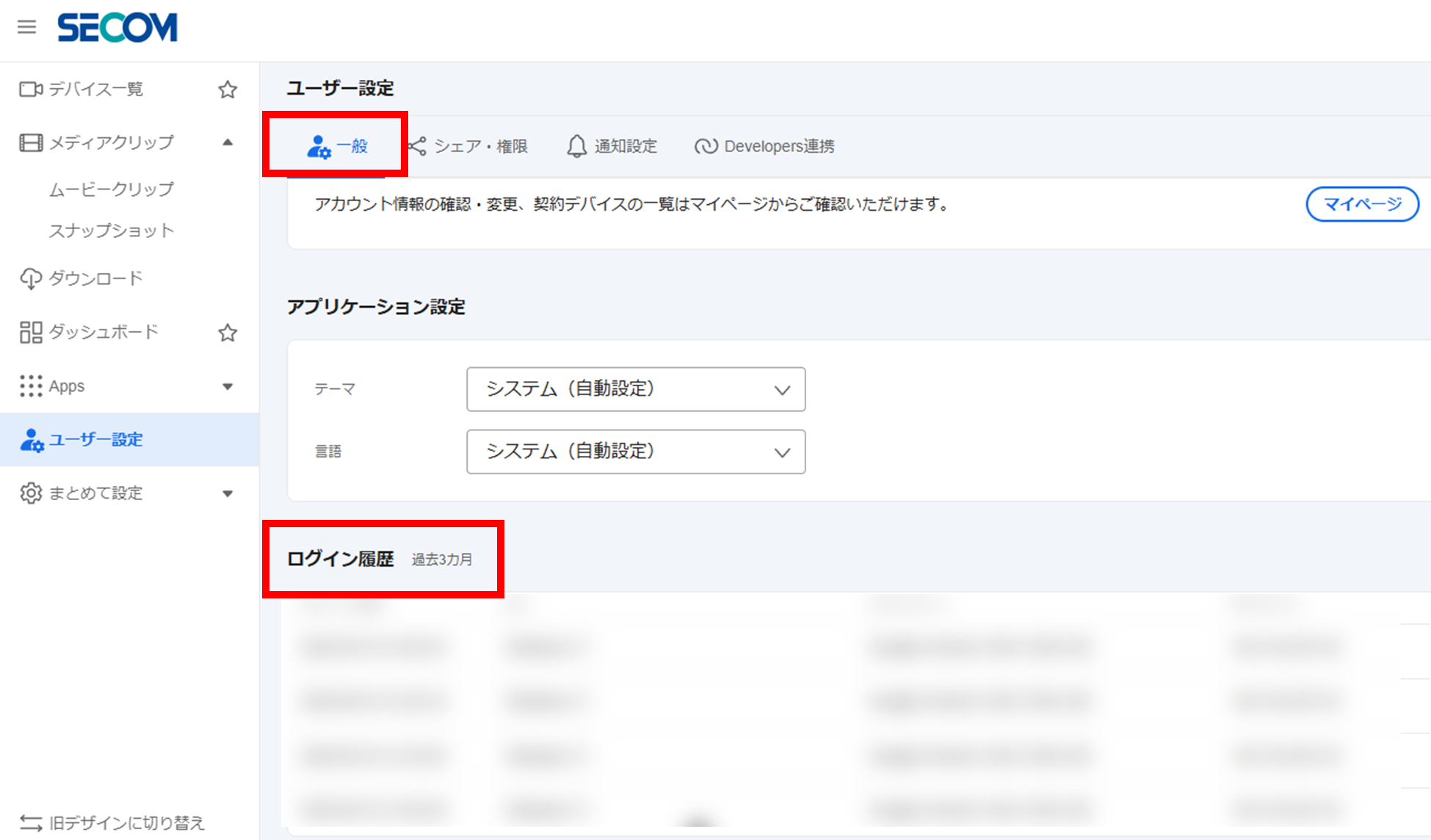The height and width of the screenshot is (840, 1431).
Task: Click the アプリケーション設定 heading
Action: point(376,307)
